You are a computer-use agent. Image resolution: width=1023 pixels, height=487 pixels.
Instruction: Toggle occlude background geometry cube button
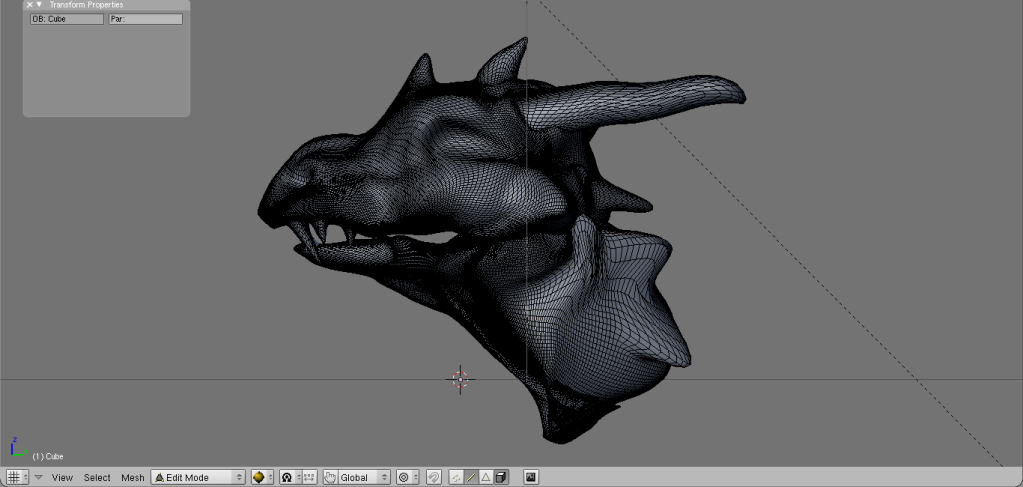[501, 477]
